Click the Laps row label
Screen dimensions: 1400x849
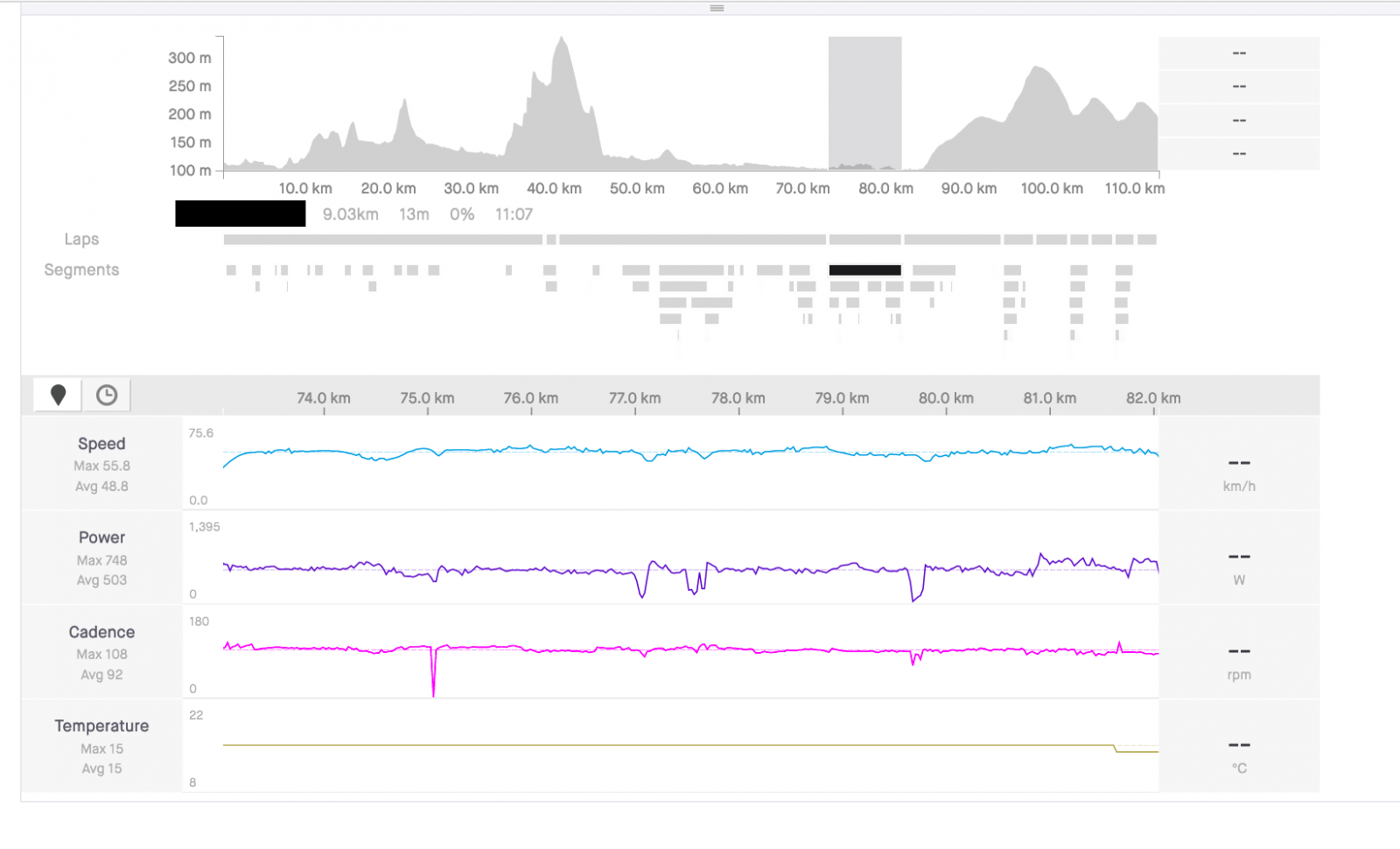pos(81,239)
